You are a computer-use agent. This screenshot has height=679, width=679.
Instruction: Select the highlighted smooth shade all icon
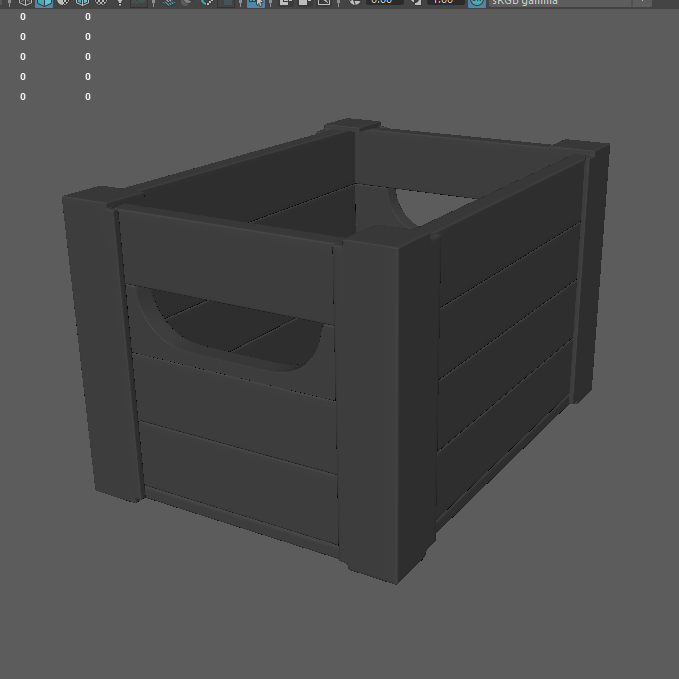[44, 2]
